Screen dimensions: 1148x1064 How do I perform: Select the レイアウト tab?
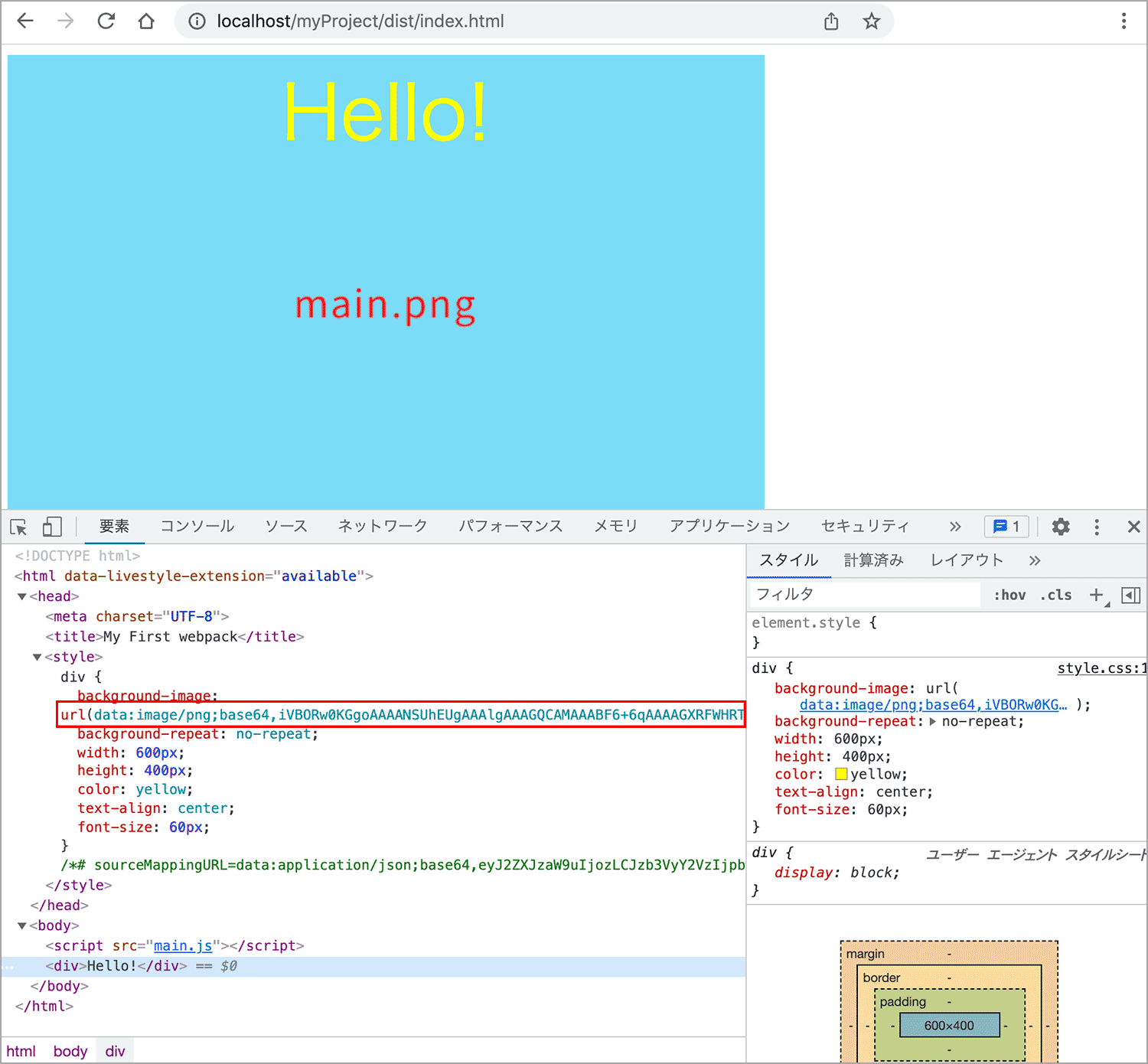tap(967, 560)
